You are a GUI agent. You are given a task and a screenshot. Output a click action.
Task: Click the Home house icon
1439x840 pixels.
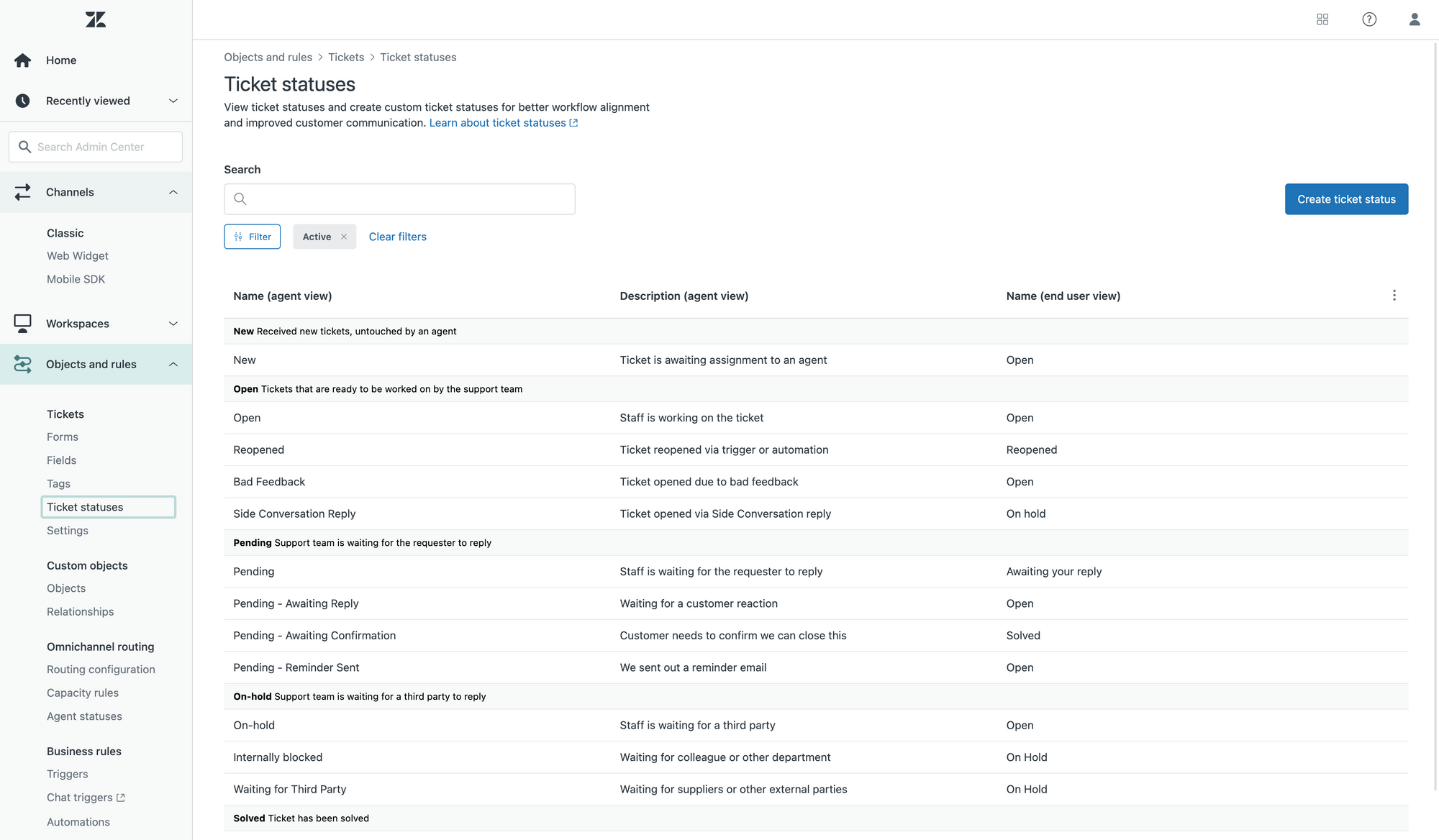coord(23,60)
